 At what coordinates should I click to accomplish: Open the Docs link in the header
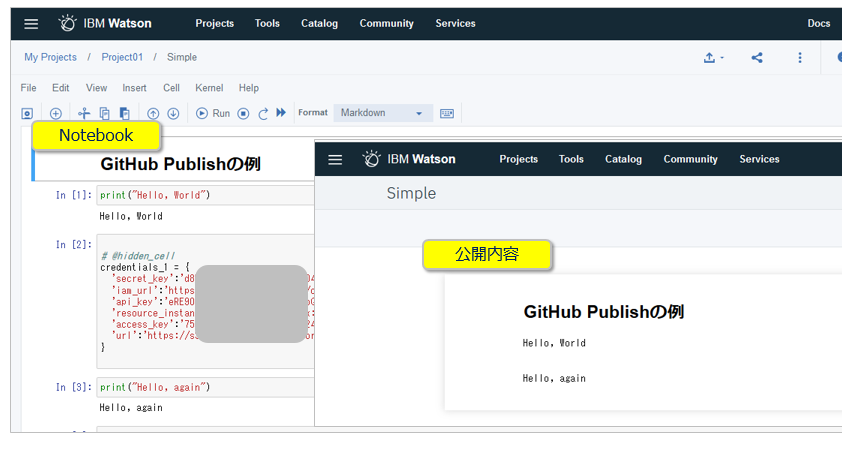[819, 23]
